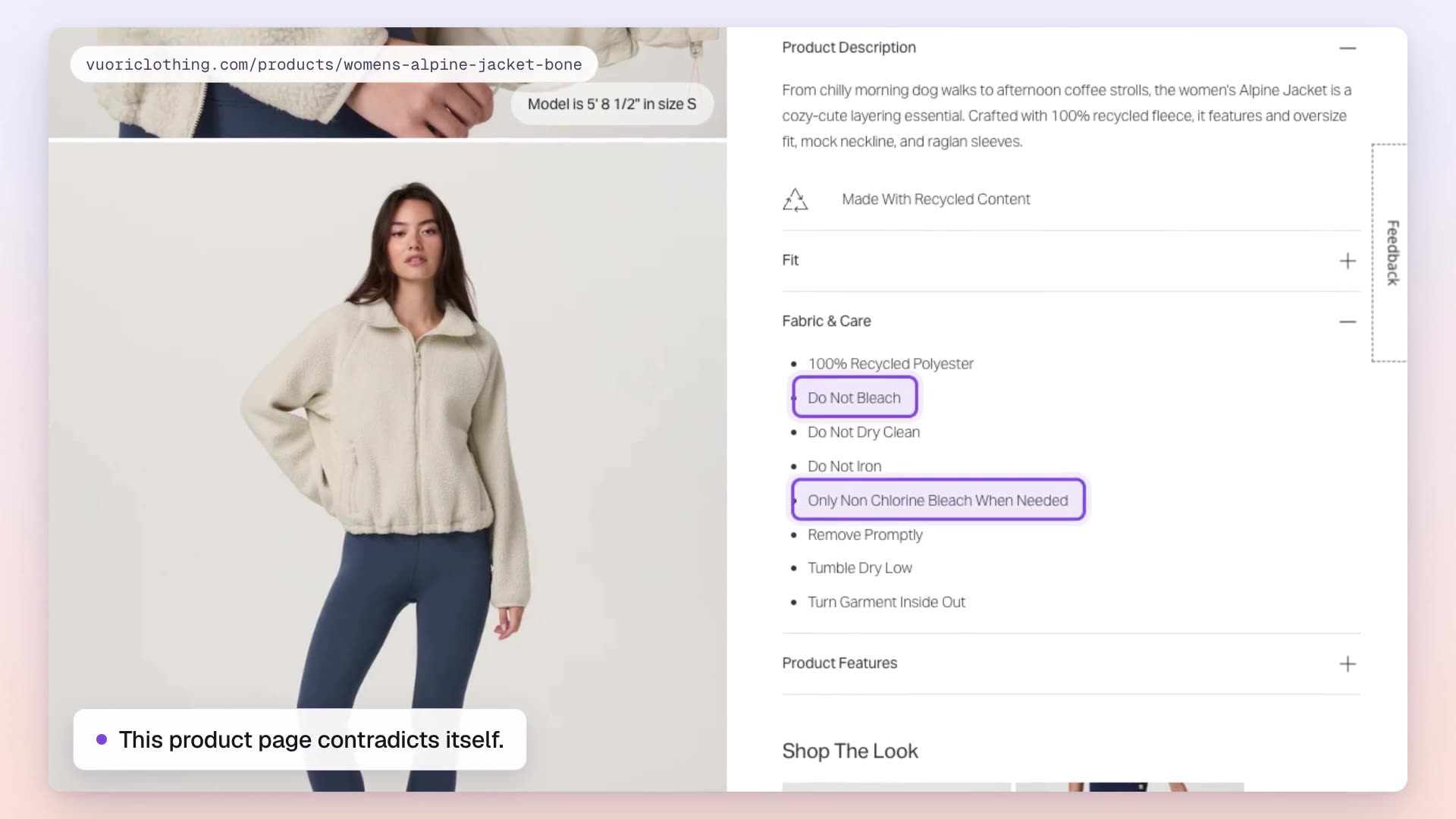Collapse the Product Description section
1456x819 pixels.
(1347, 48)
